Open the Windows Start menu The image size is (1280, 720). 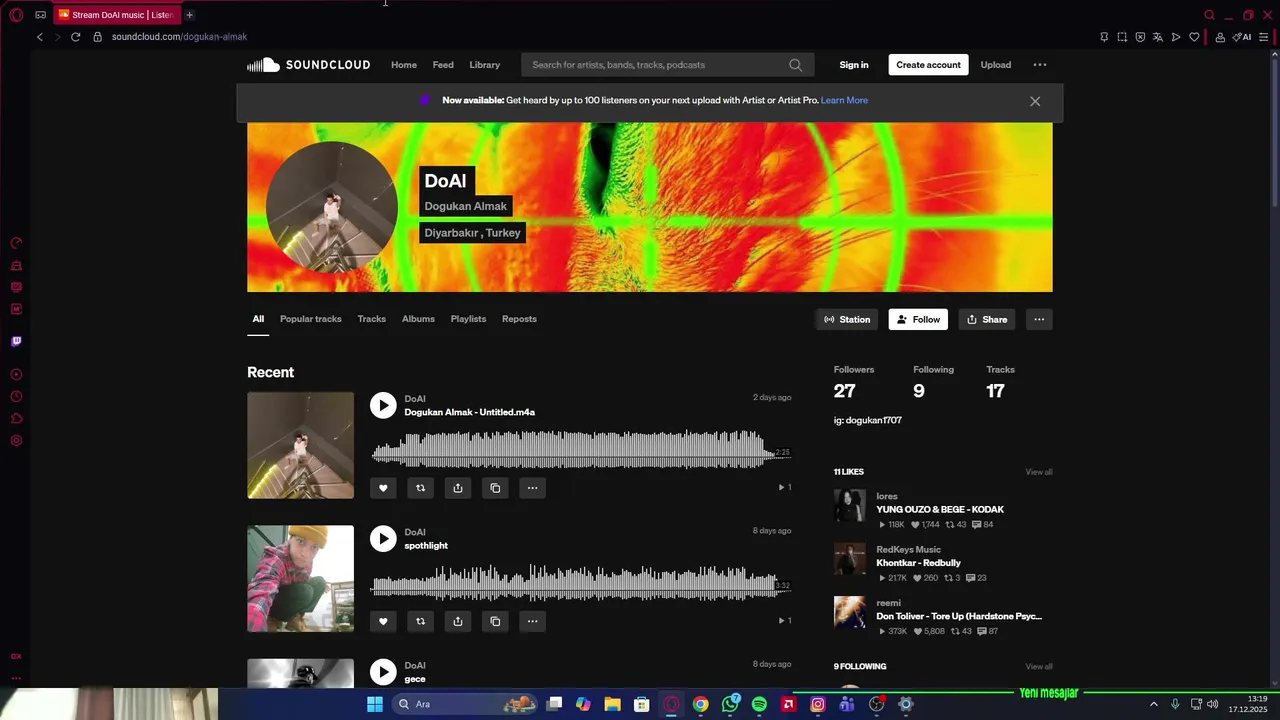click(x=374, y=704)
